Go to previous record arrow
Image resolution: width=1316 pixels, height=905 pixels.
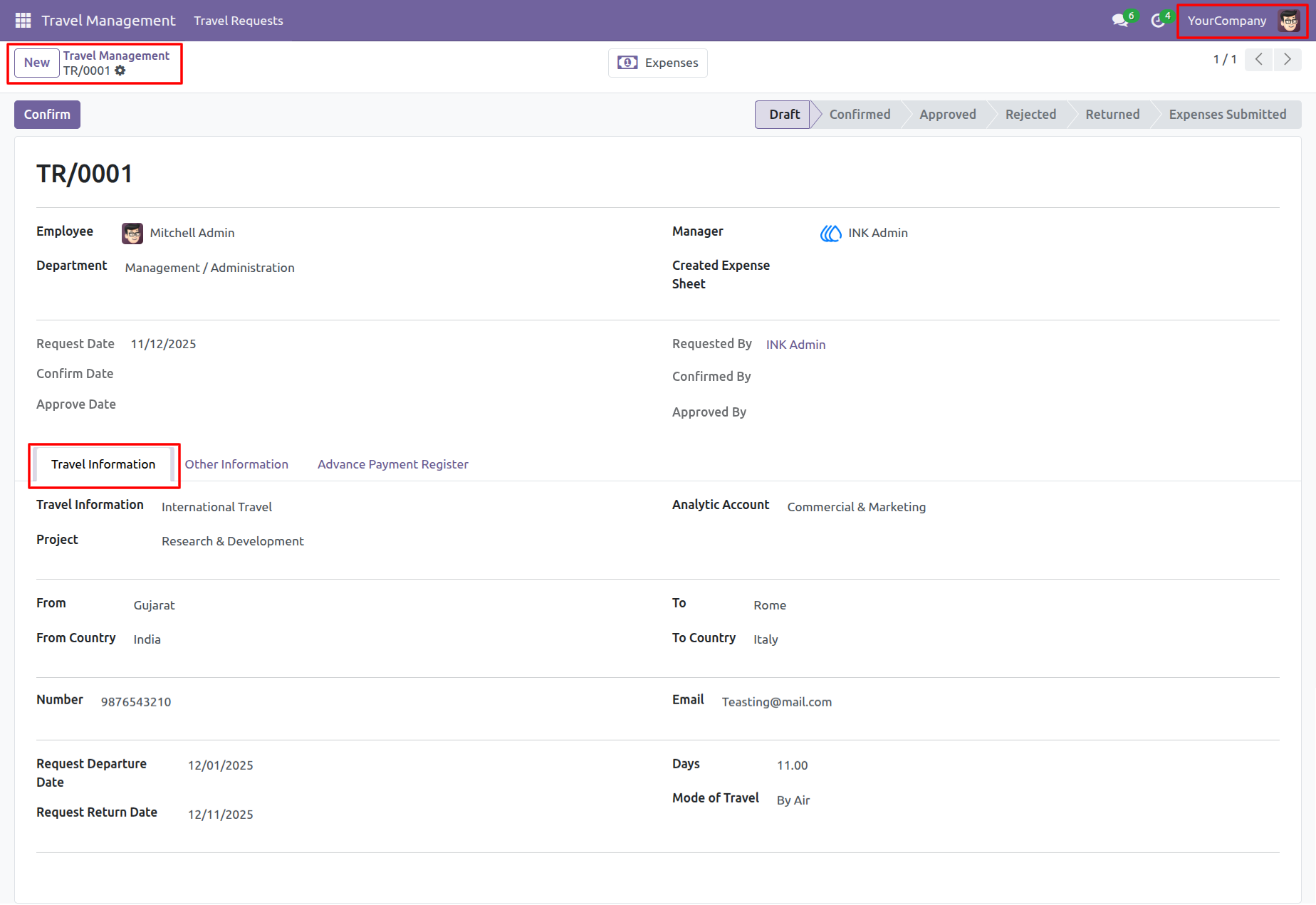coord(1259,59)
